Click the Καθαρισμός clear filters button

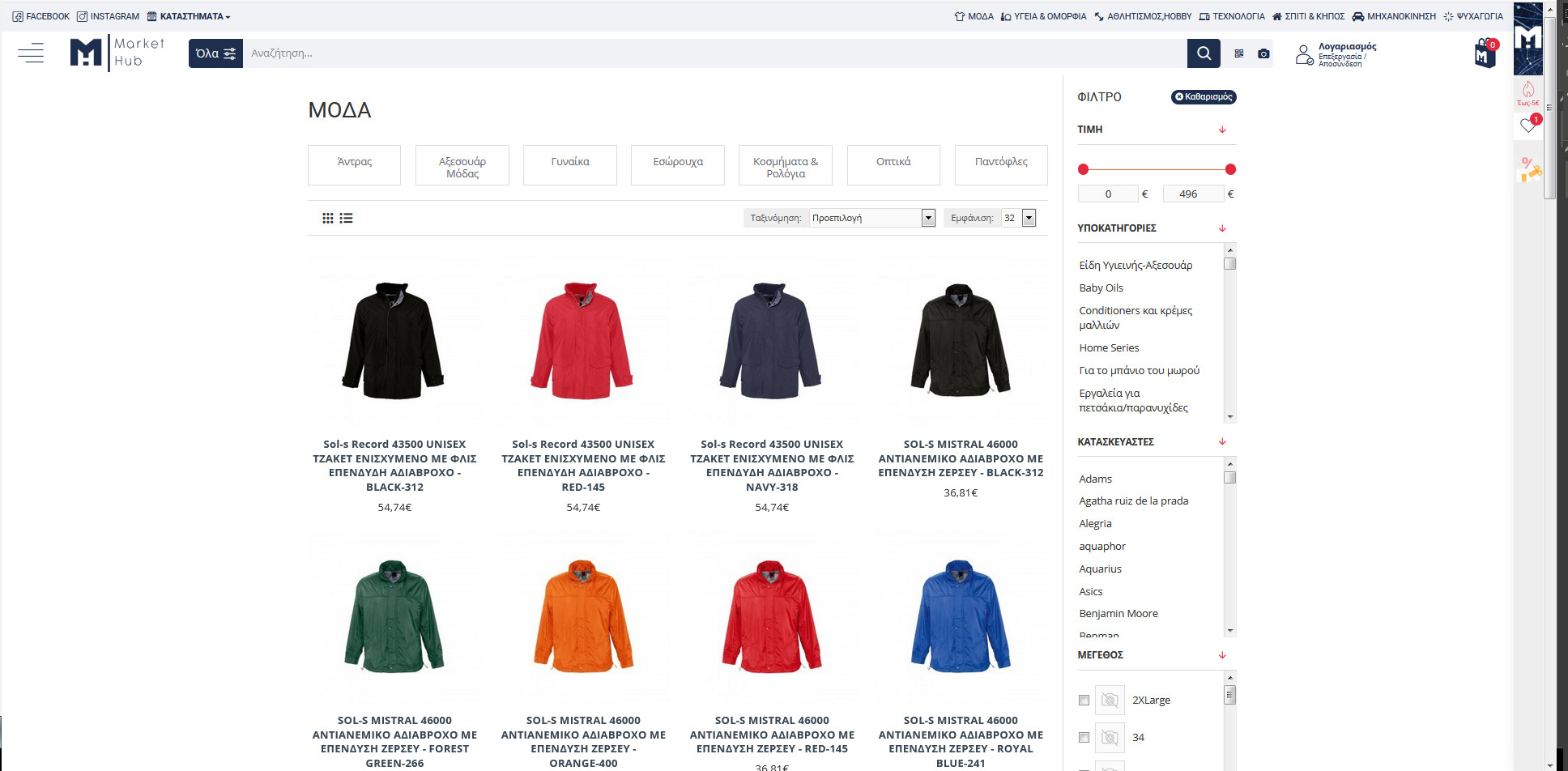click(1204, 97)
